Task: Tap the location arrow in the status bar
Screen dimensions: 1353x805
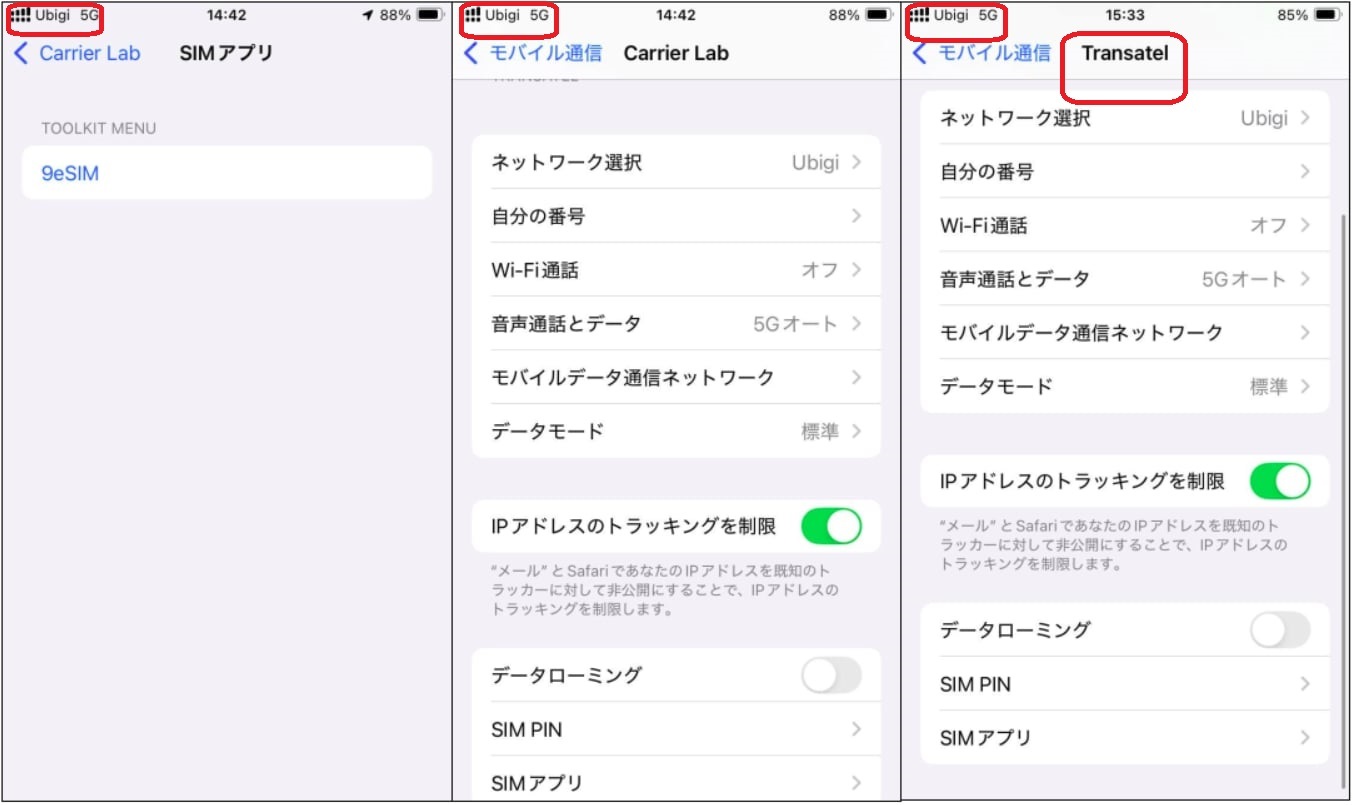Action: [368, 15]
